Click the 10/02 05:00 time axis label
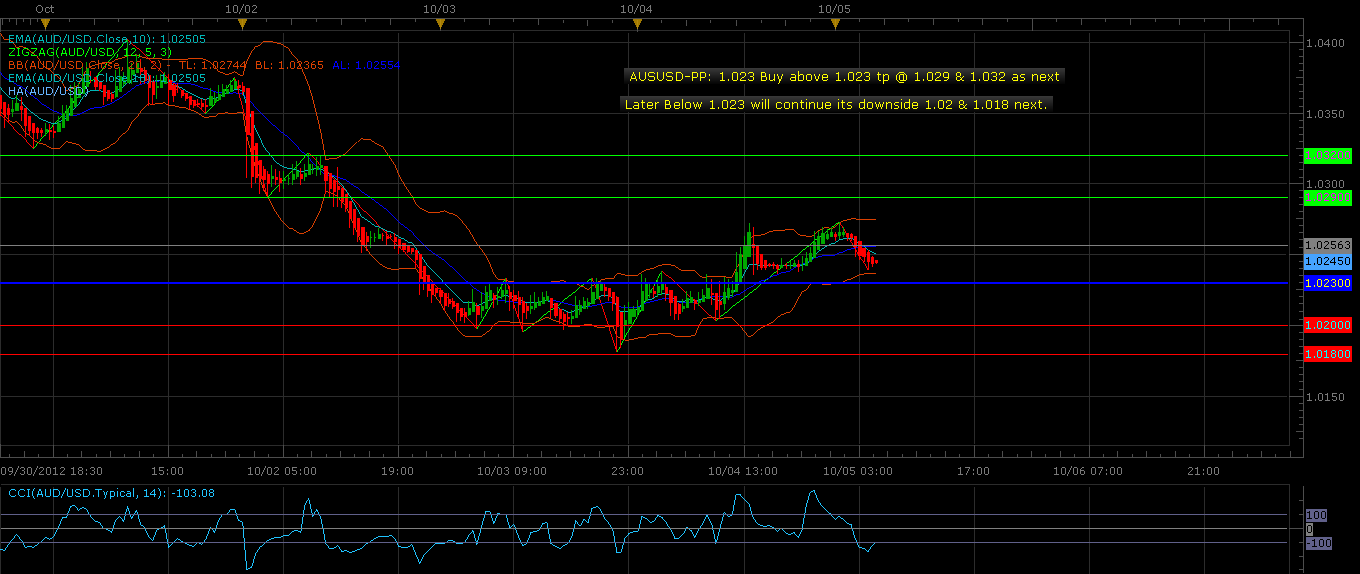The height and width of the screenshot is (574, 1360). [281, 470]
